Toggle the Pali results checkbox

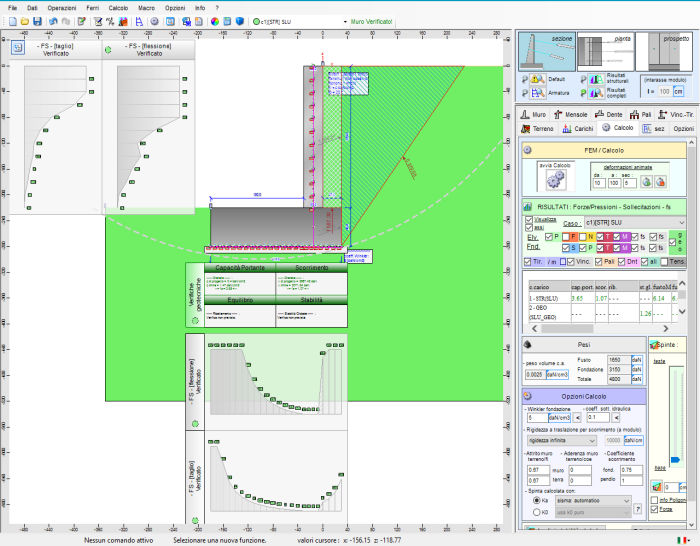click(x=599, y=262)
